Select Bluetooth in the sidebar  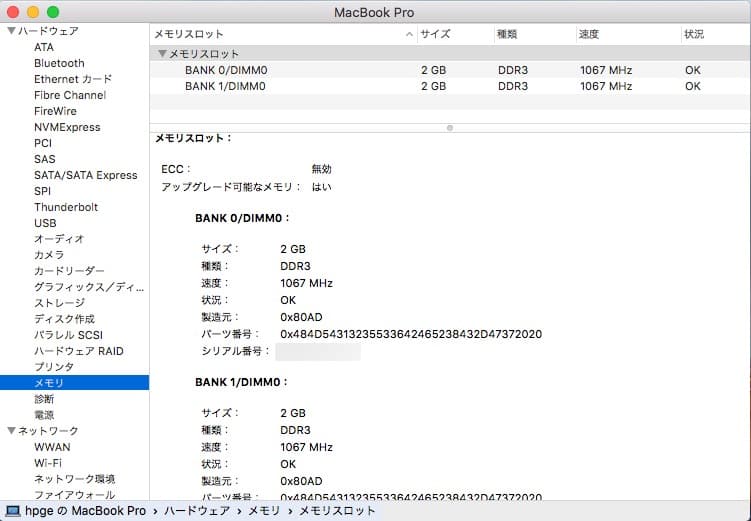pos(59,63)
